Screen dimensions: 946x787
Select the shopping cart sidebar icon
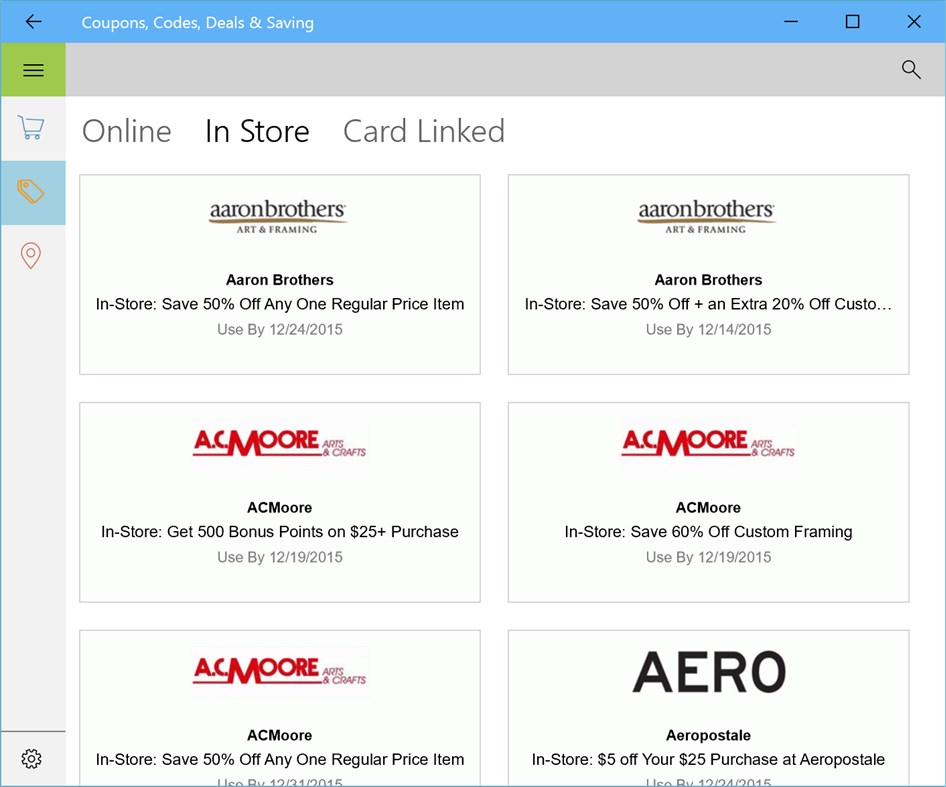click(x=31, y=128)
